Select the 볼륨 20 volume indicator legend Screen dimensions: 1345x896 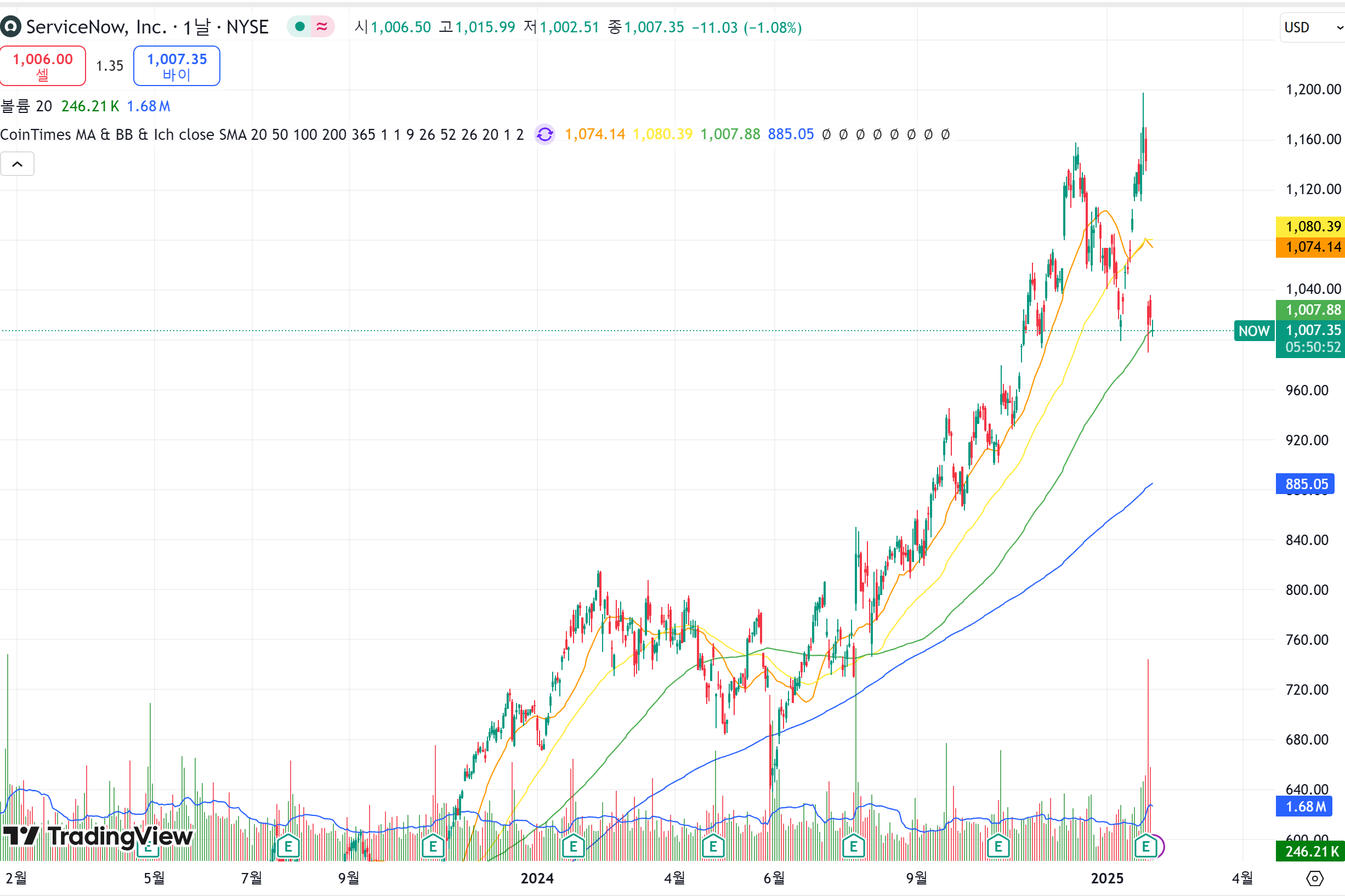[x=26, y=106]
